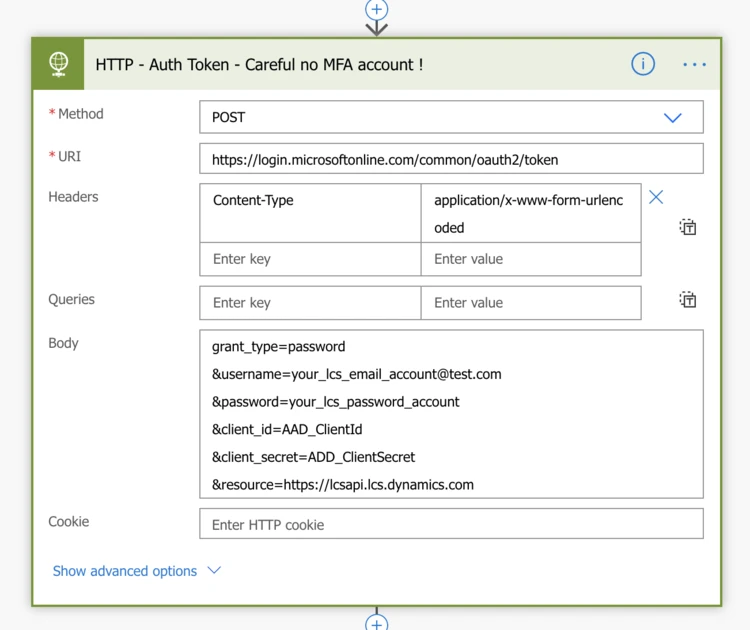Click the Queries Enter value field
Viewport: 750px width, 630px height.
(530, 303)
